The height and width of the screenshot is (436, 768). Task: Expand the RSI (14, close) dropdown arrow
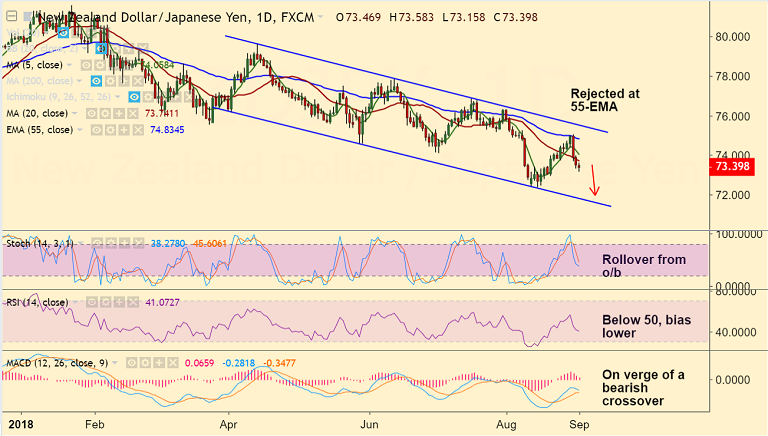pyautogui.click(x=75, y=302)
